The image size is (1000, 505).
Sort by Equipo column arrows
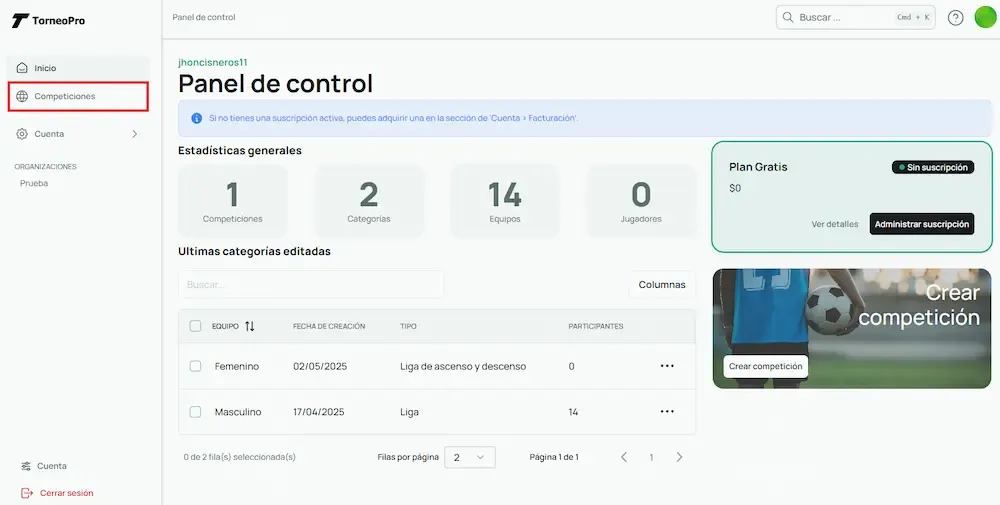(249, 326)
